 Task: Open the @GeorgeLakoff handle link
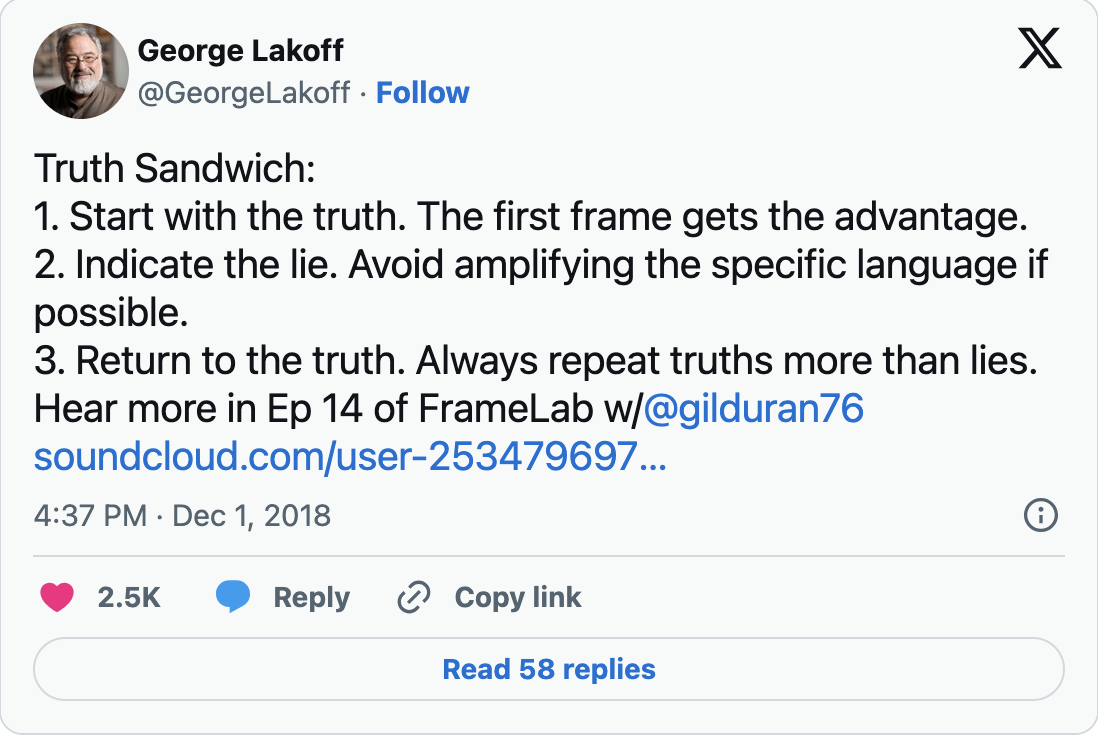tap(243, 93)
